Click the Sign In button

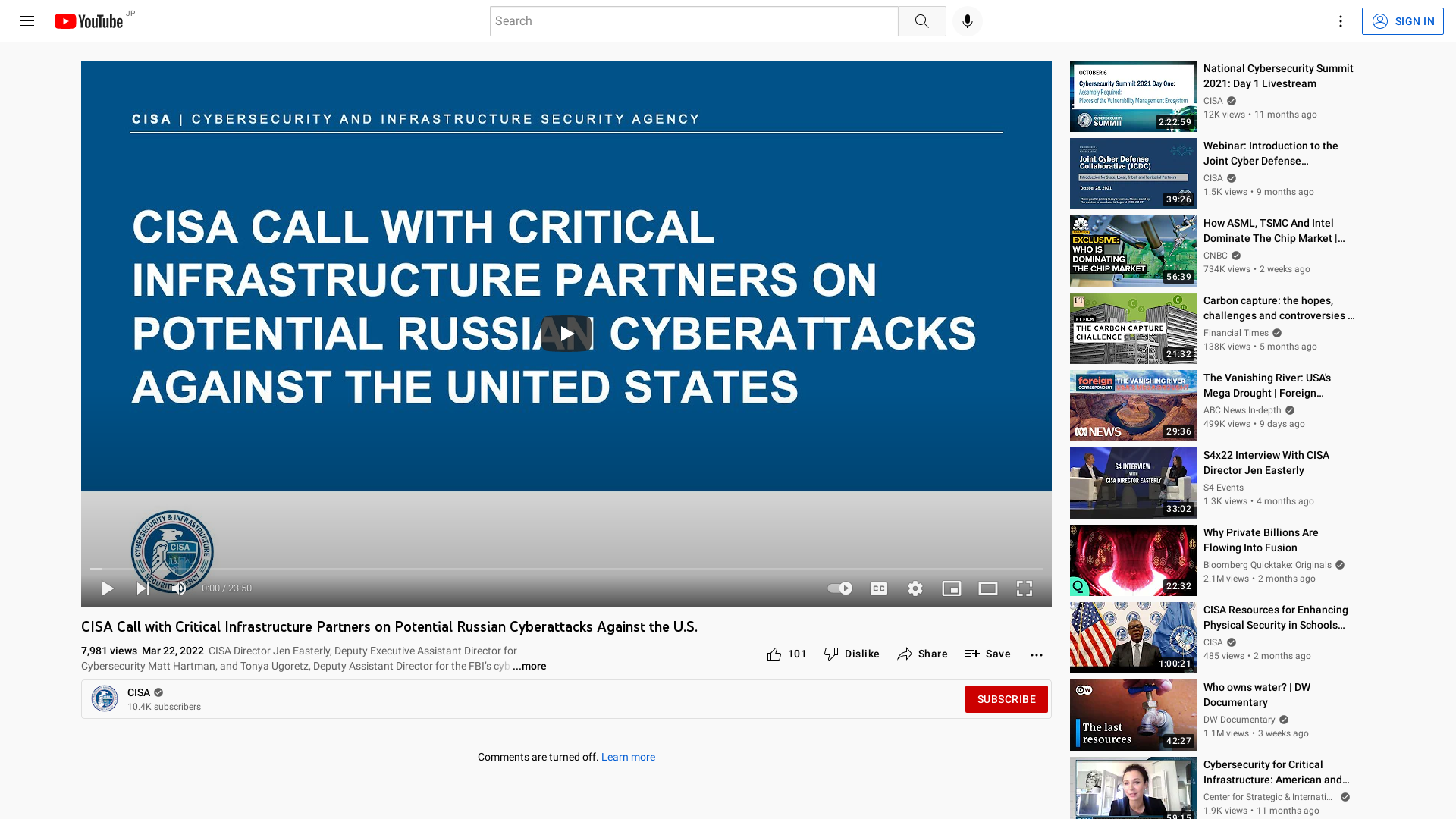pyautogui.click(x=1402, y=21)
